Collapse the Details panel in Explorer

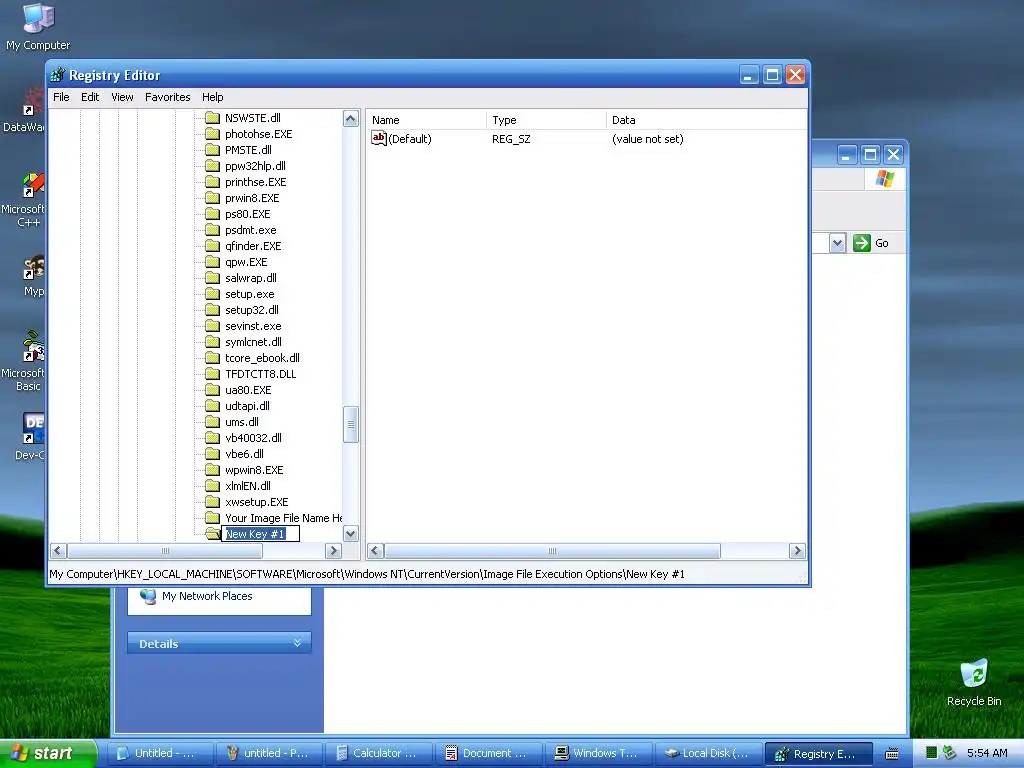click(297, 643)
